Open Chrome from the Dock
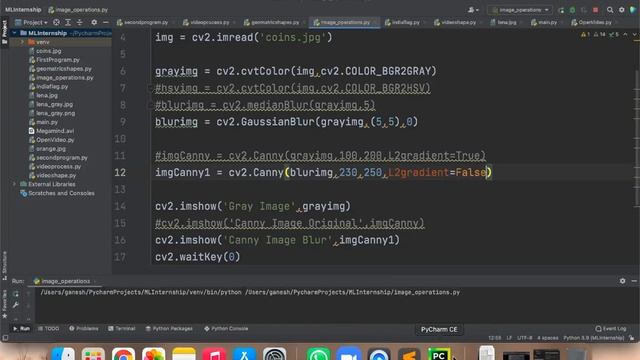This screenshot has width=640, height=360. coord(123,354)
